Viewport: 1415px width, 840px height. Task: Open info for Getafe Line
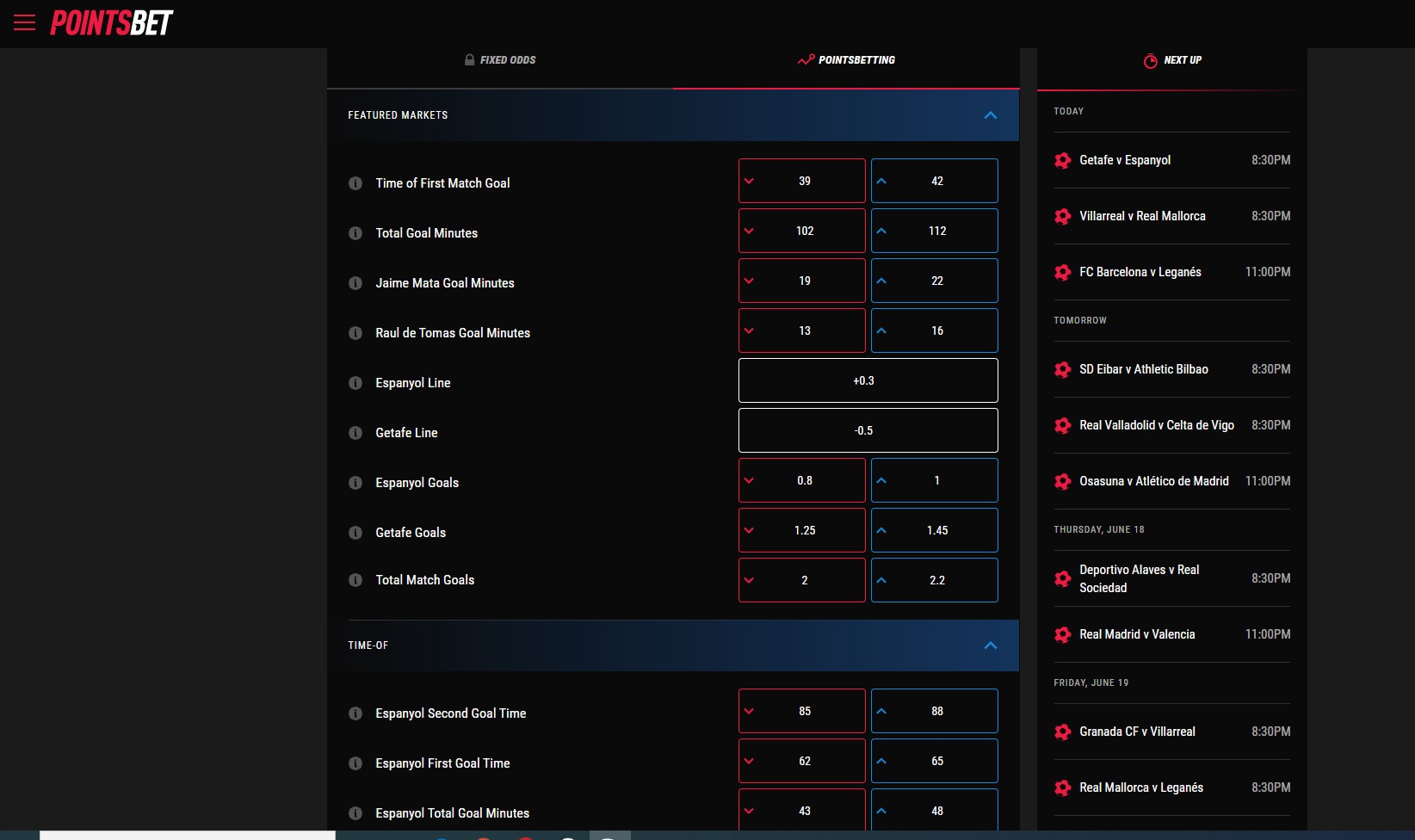tap(355, 433)
